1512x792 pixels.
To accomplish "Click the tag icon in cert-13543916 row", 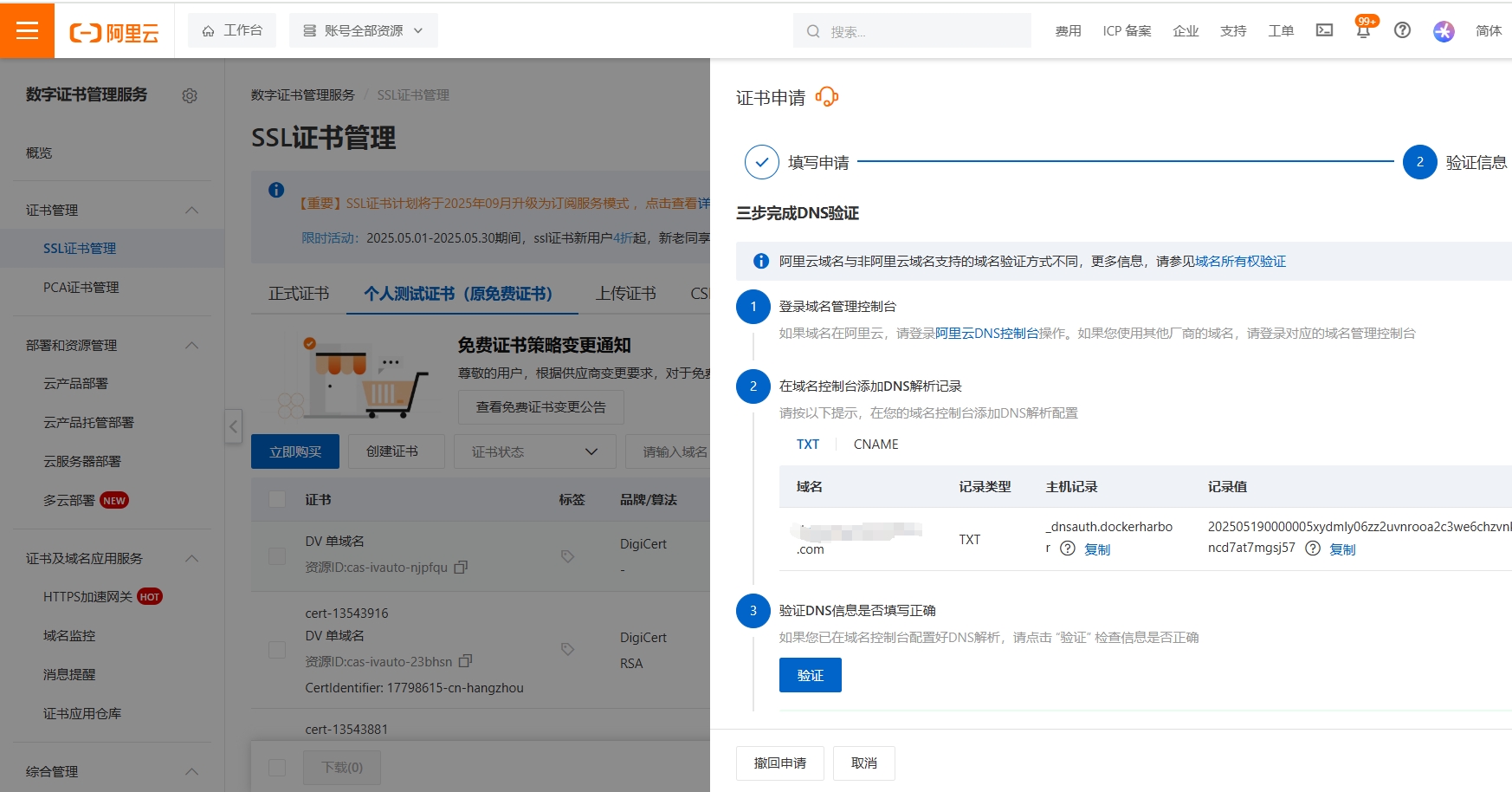I will click(x=567, y=649).
